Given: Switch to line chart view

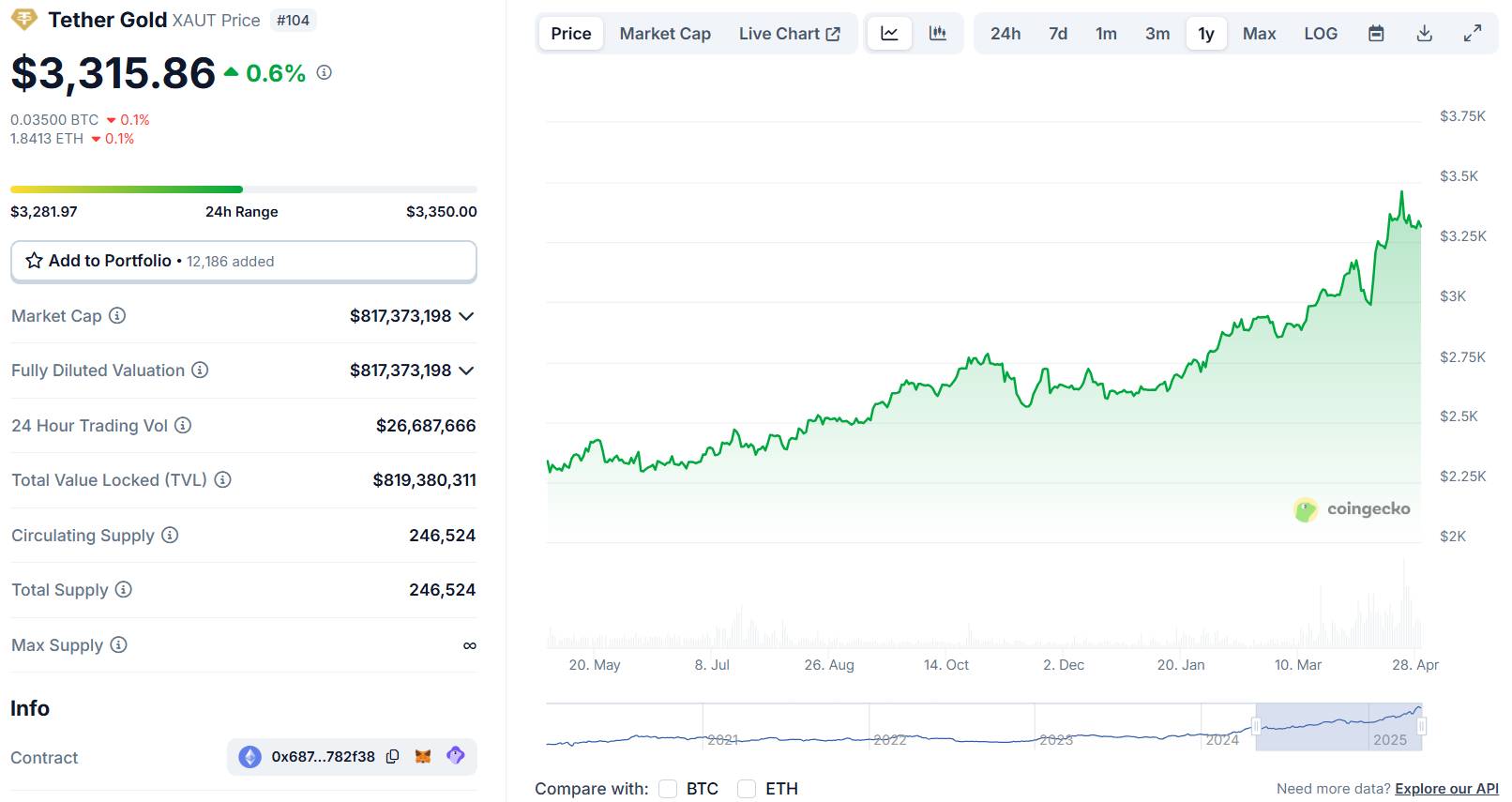Looking at the screenshot, I should tap(889, 34).
